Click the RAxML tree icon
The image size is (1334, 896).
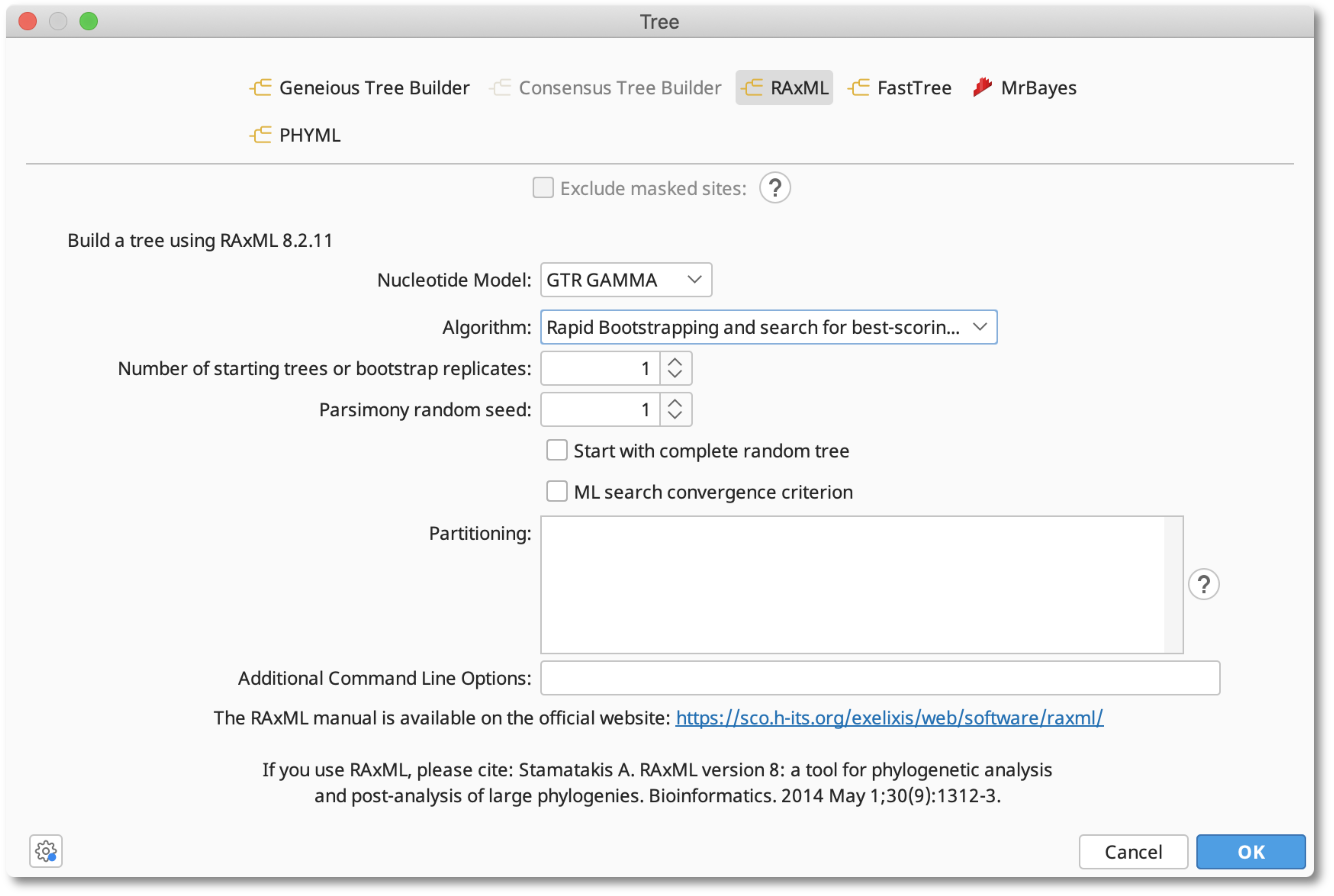click(752, 88)
